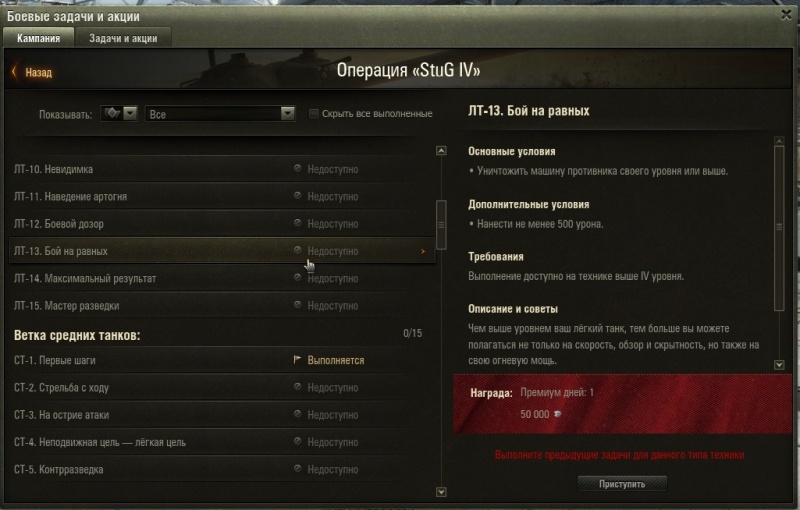800x510 pixels.
Task: Expand the Все filter dropdown
Action: coord(220,113)
